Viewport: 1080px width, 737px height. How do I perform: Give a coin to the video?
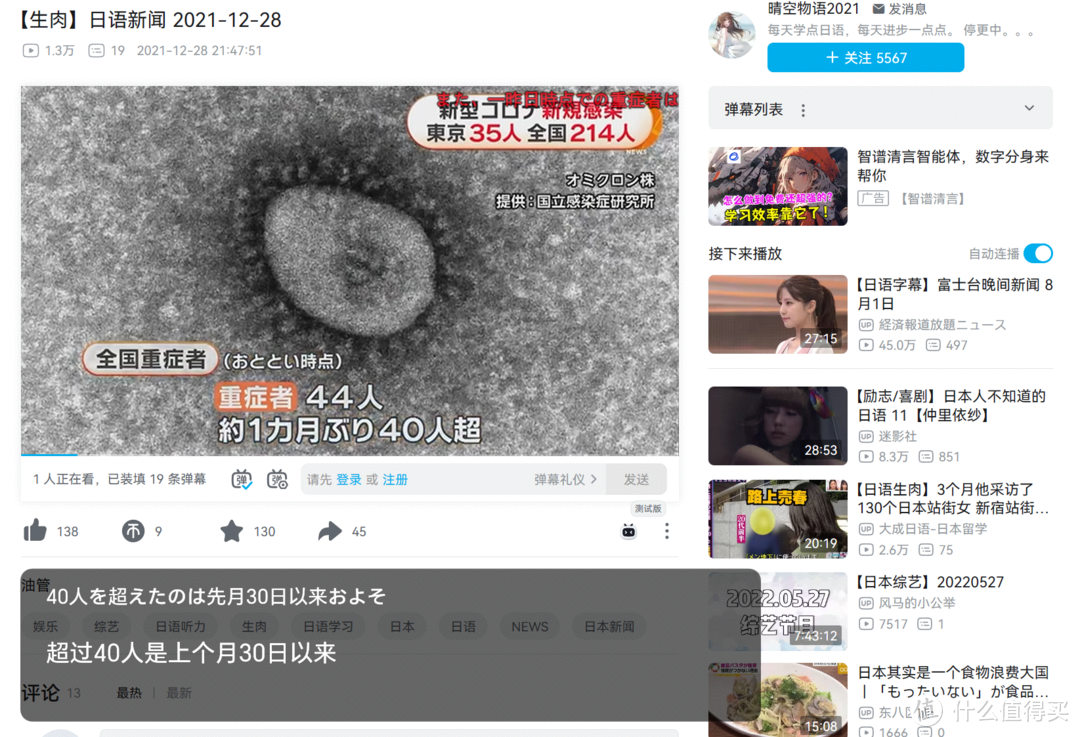point(133,531)
